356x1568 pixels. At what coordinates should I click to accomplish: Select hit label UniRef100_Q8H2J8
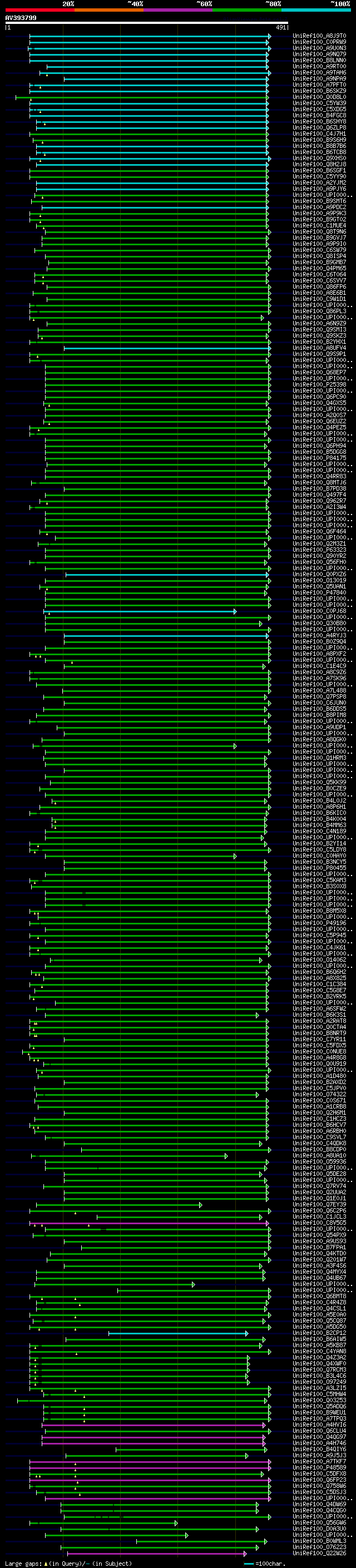point(319,164)
